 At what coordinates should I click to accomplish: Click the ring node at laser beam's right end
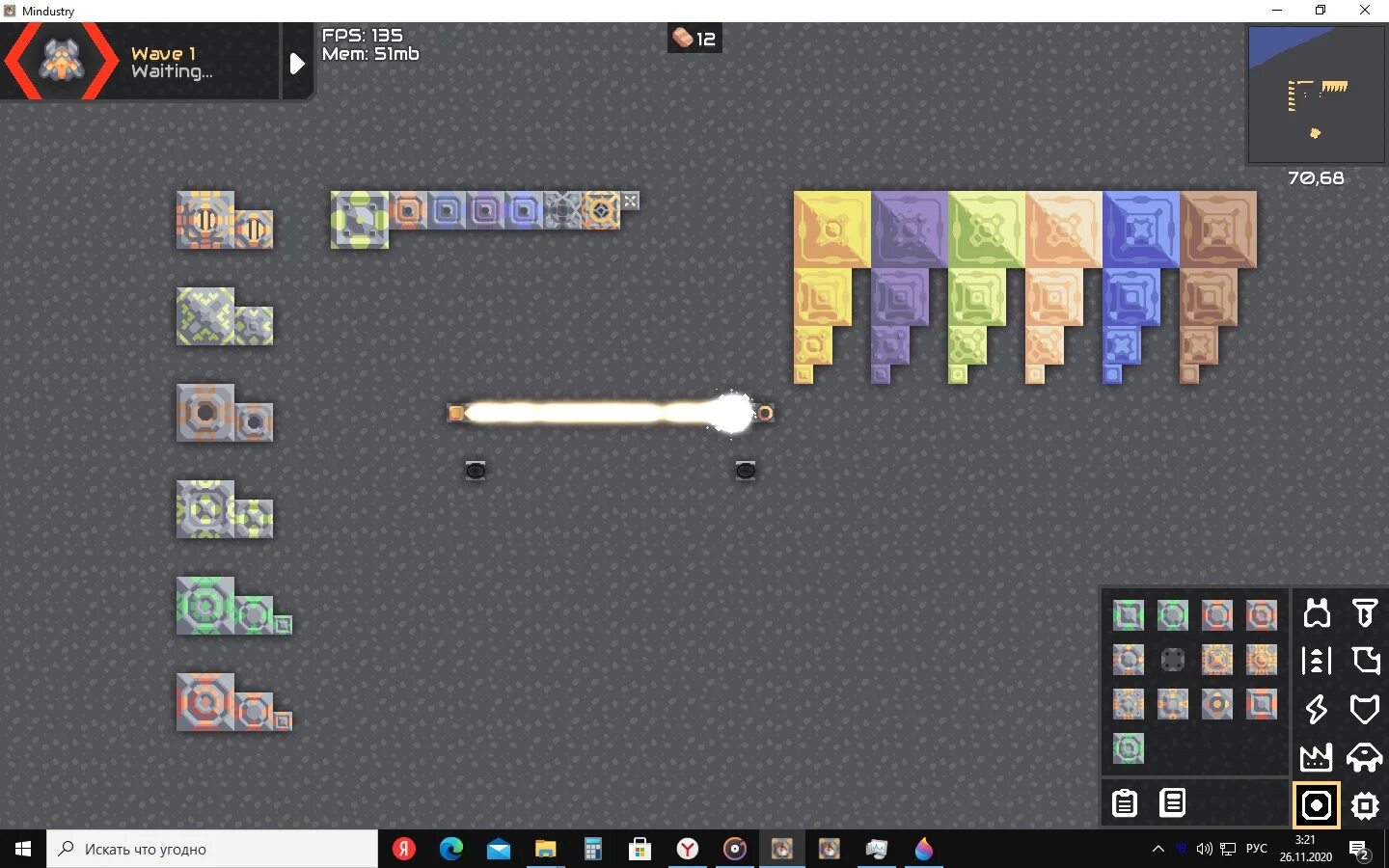click(765, 413)
